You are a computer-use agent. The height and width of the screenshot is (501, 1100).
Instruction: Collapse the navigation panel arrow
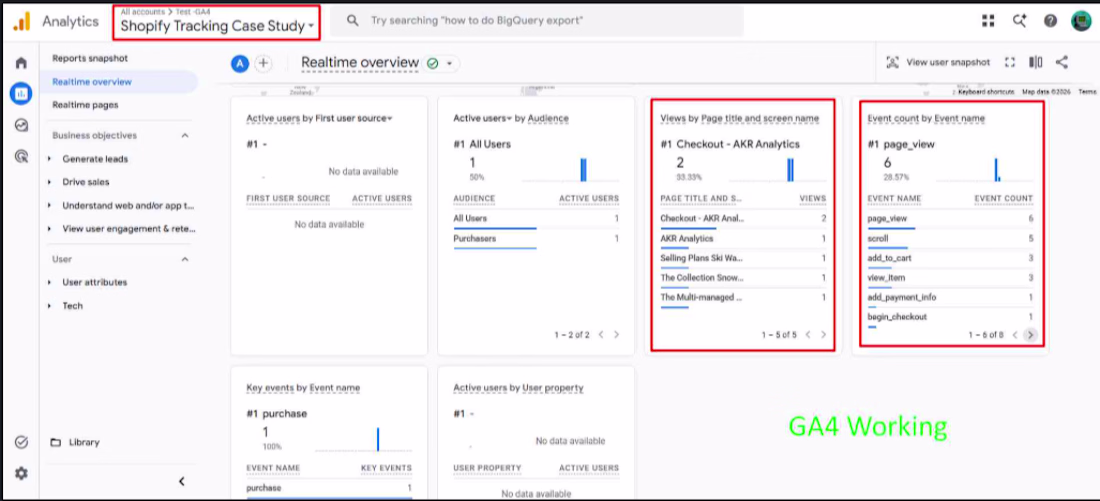182,481
